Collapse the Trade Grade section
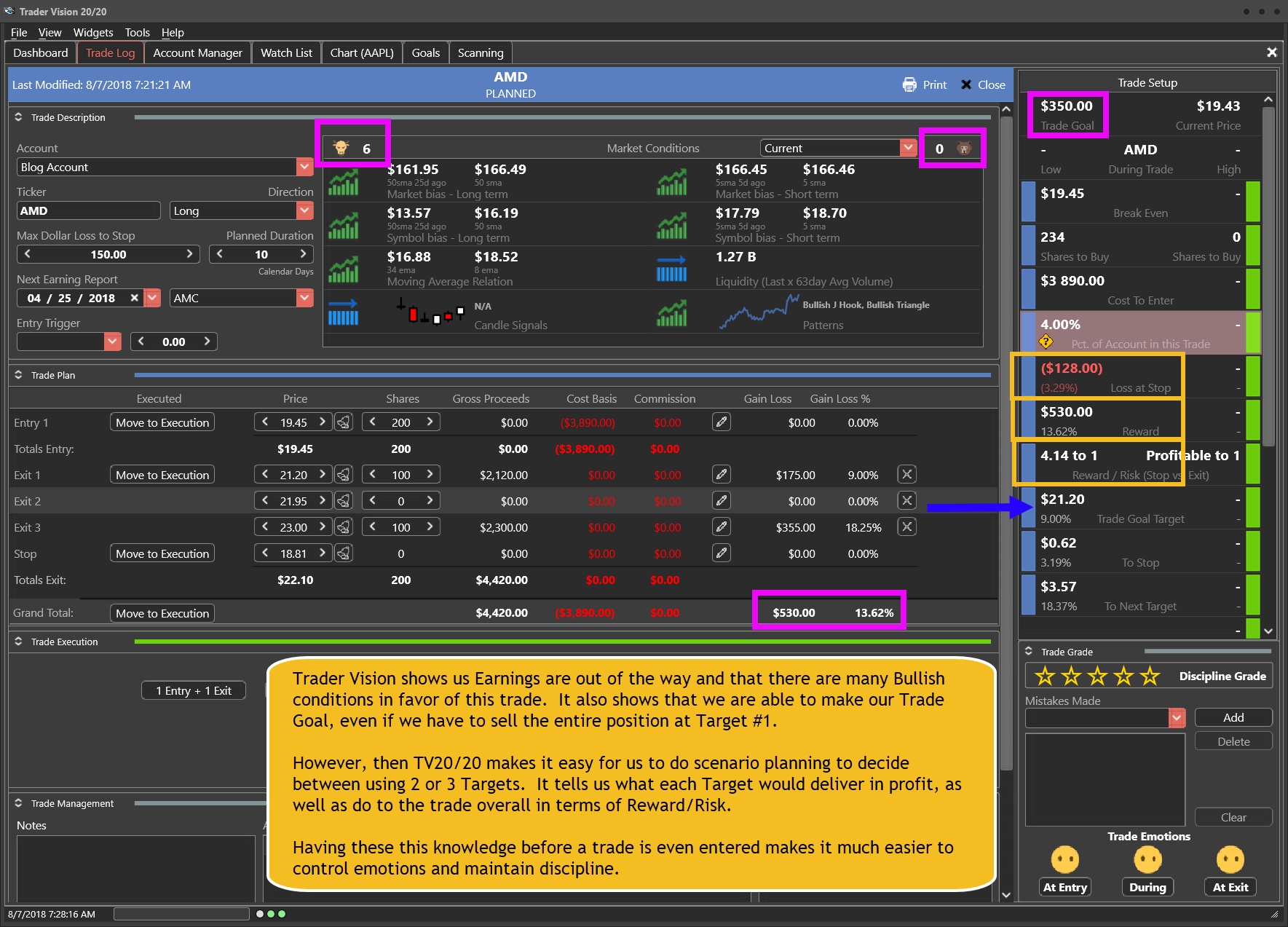This screenshot has width=1288, height=927. pos(1029,651)
